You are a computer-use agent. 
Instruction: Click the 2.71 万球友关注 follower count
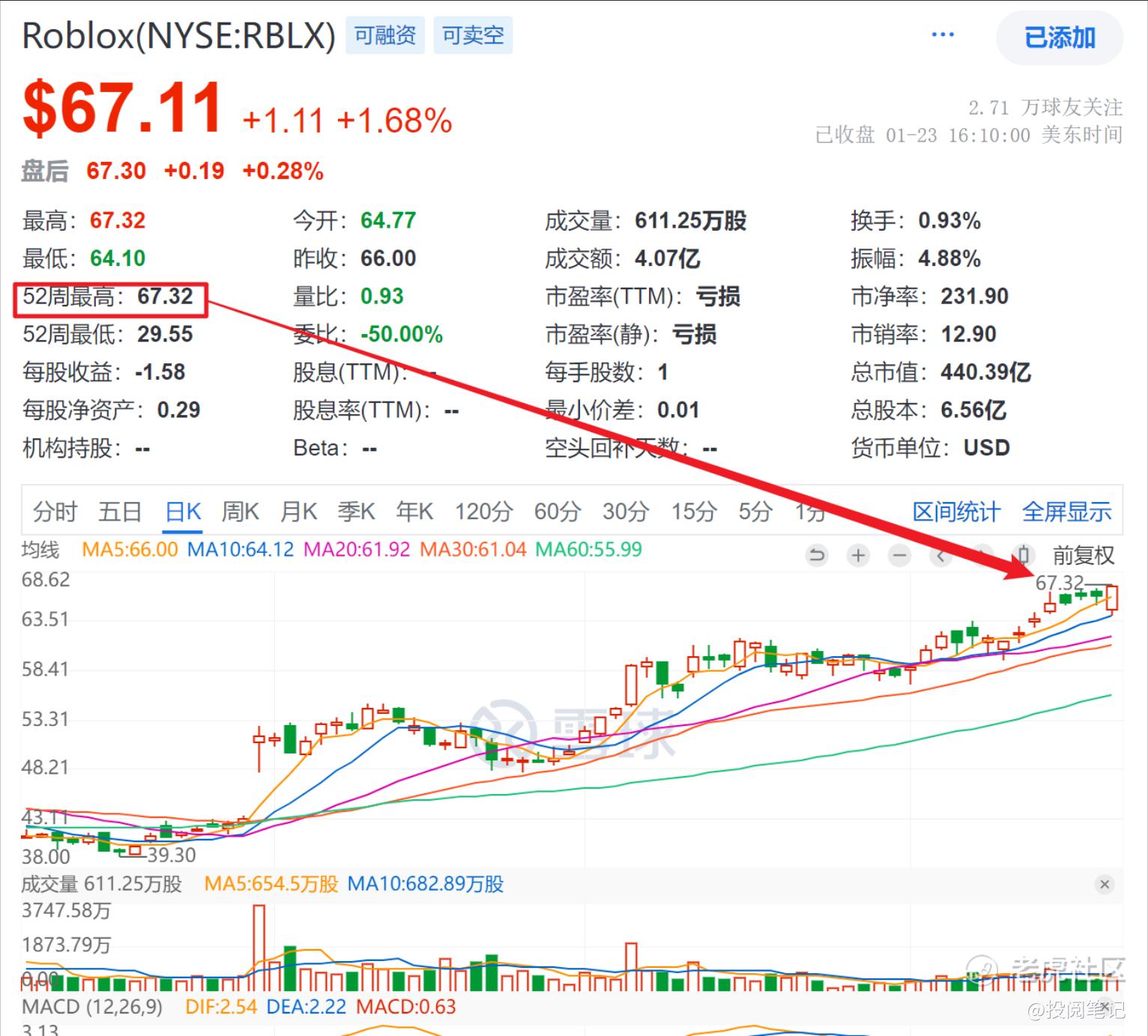pyautogui.click(x=1045, y=108)
